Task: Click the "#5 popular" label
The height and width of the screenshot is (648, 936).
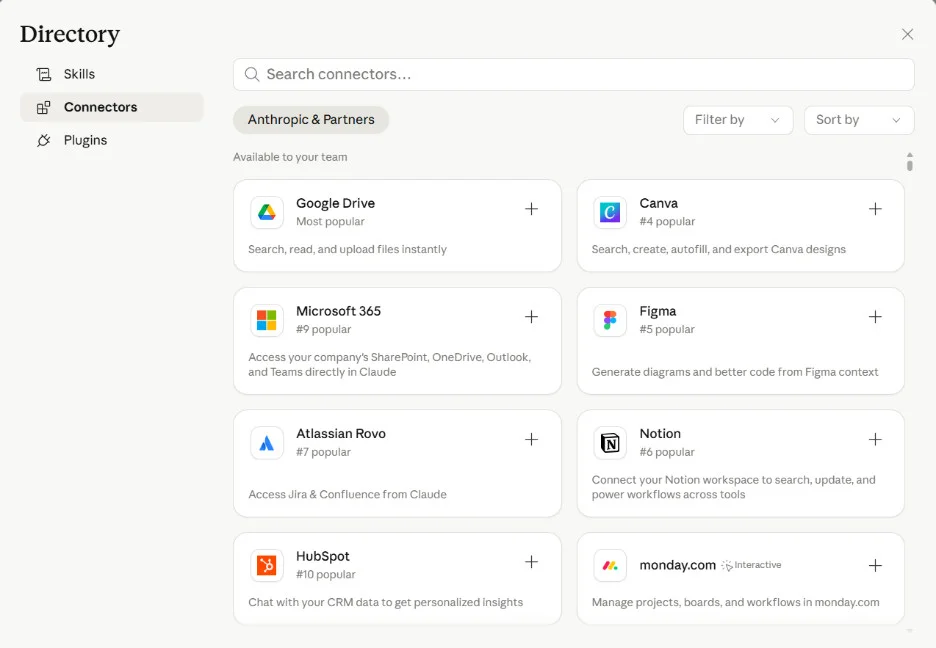Action: pyautogui.click(x=667, y=329)
